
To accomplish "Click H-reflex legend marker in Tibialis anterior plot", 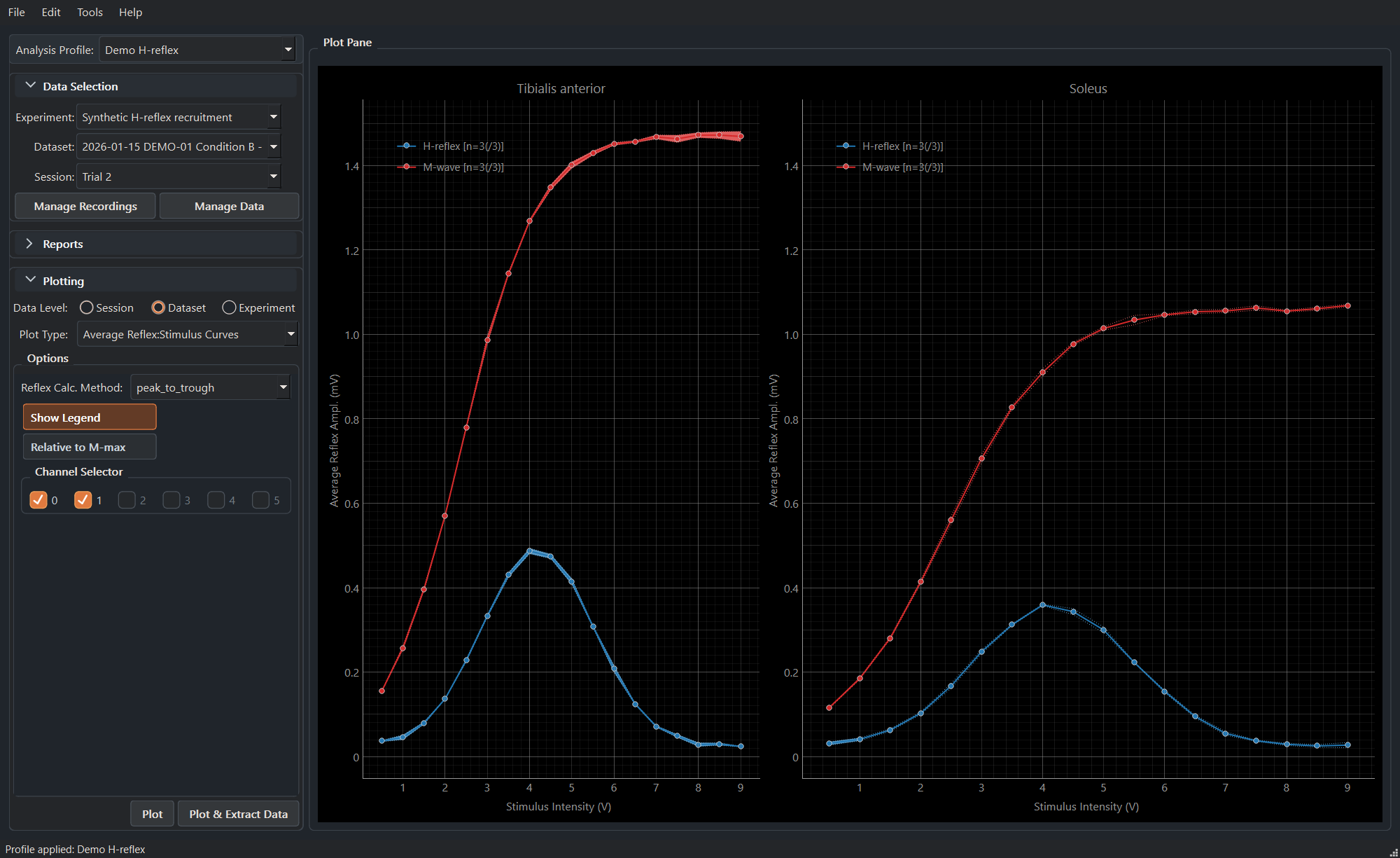I will [x=407, y=146].
